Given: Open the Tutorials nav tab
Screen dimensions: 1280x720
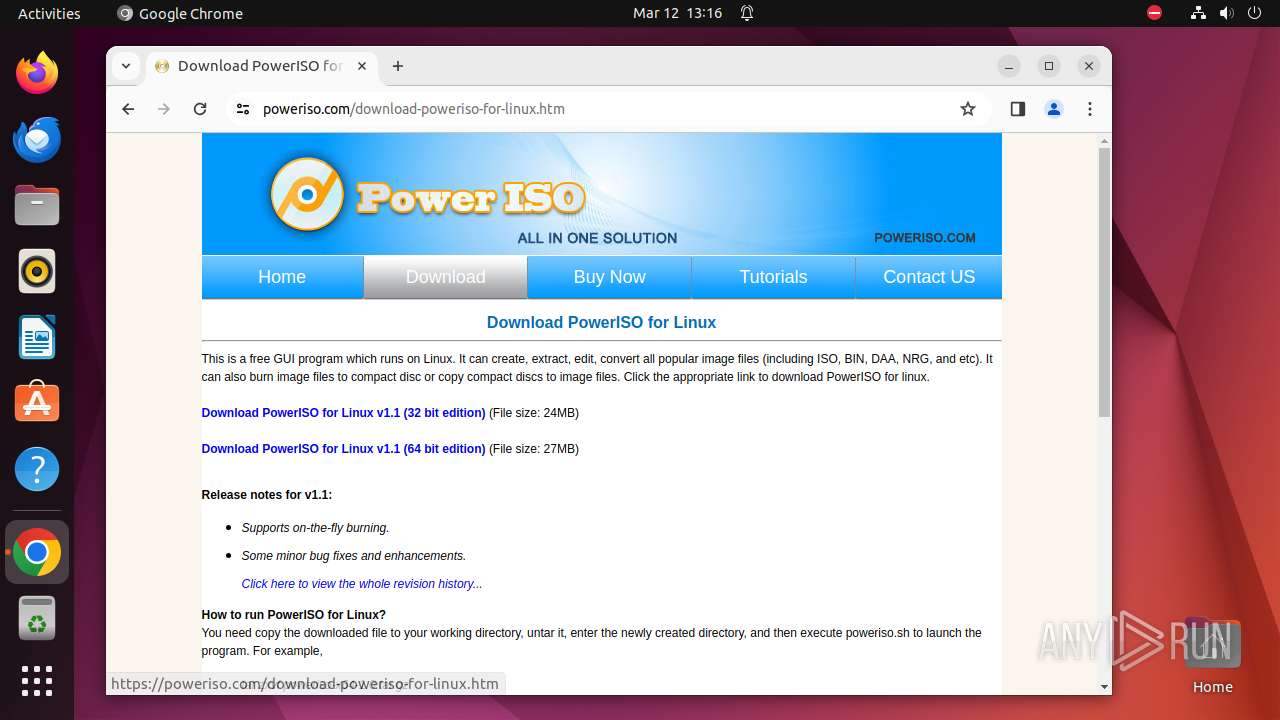Looking at the screenshot, I should (x=773, y=277).
